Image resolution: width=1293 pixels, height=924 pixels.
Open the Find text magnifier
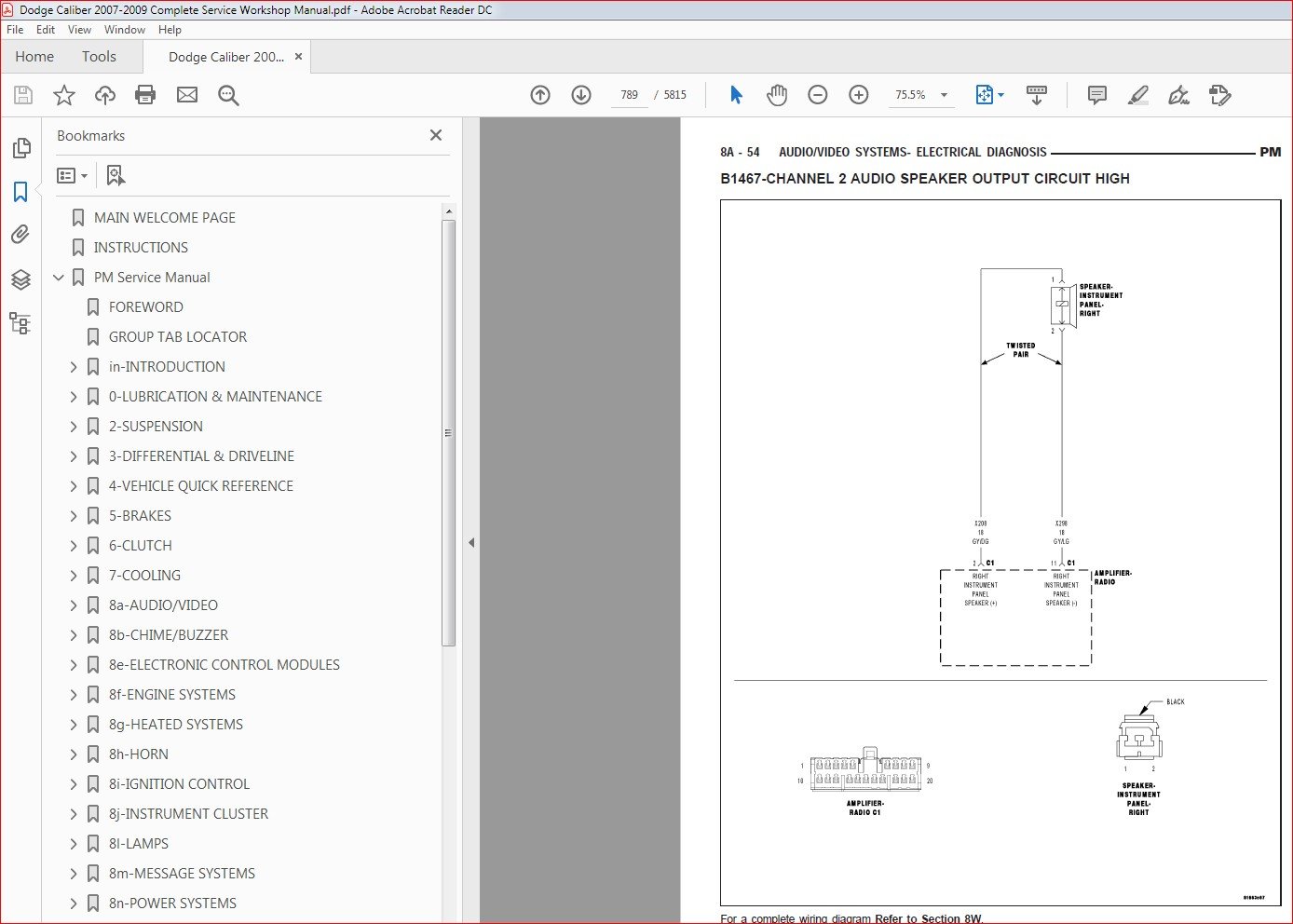pos(228,95)
